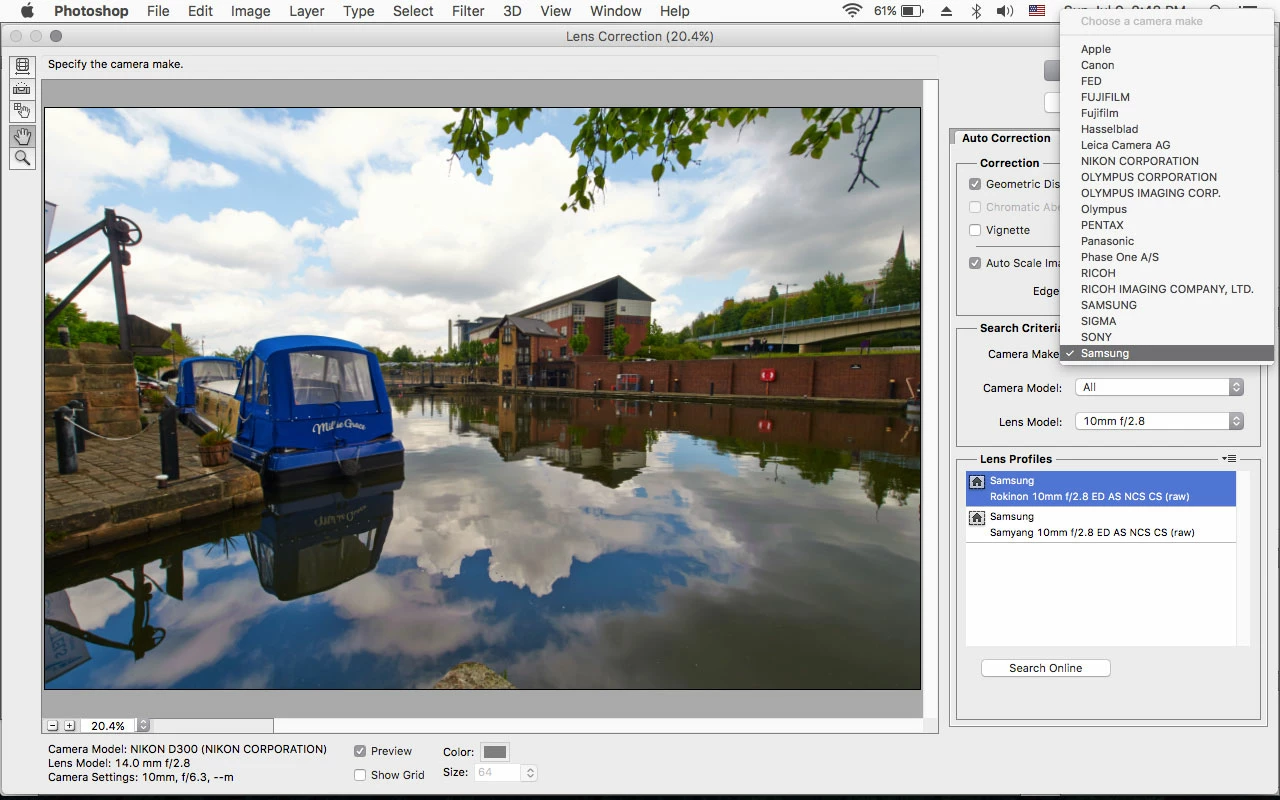The image size is (1280, 800).
Task: Select uppercase SAMSUNG camera make
Action: coord(1167,305)
